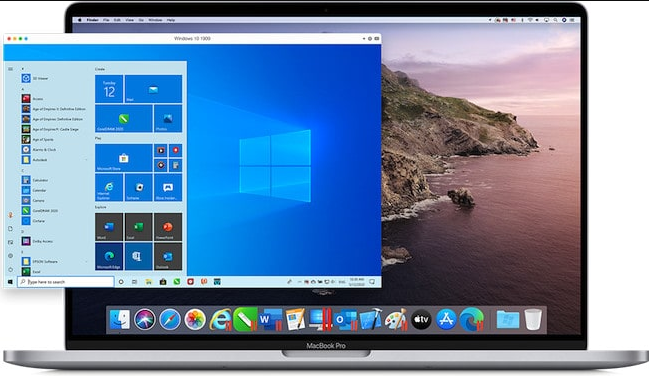
Task: Open Apple TV app in Dock
Action: [421, 320]
